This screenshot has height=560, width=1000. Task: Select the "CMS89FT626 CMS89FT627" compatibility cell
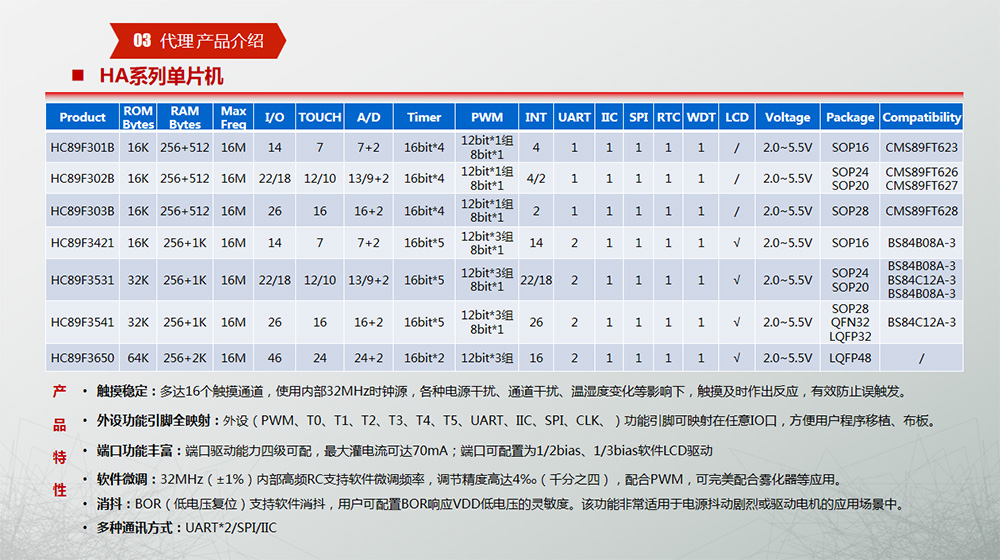click(922, 179)
